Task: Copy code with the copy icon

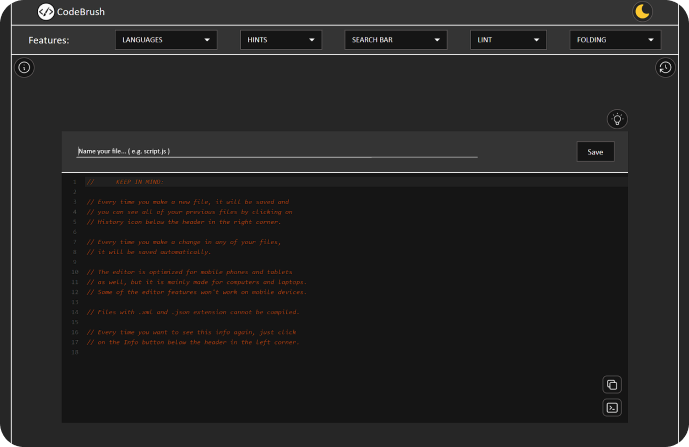Action: tap(612, 385)
